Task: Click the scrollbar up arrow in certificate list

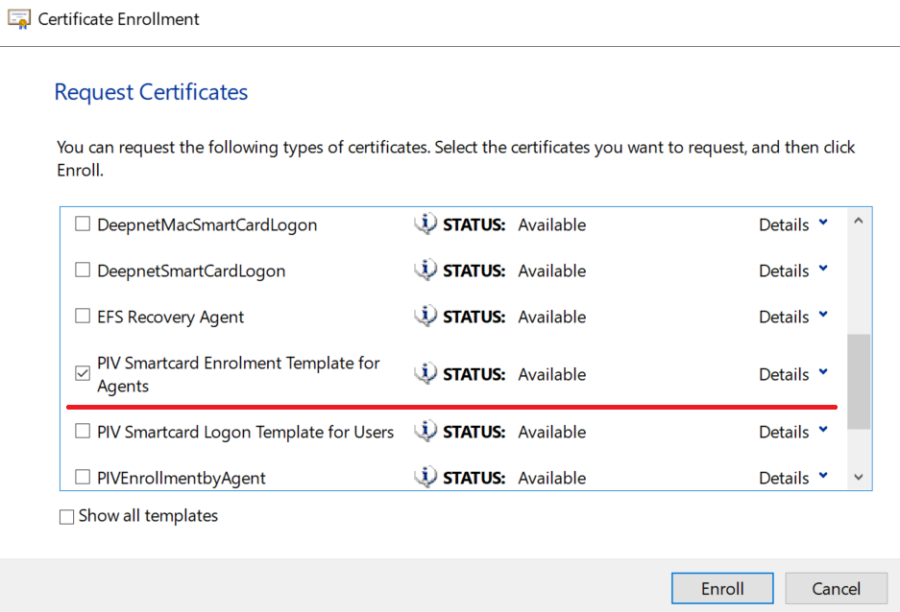Action: point(858,221)
